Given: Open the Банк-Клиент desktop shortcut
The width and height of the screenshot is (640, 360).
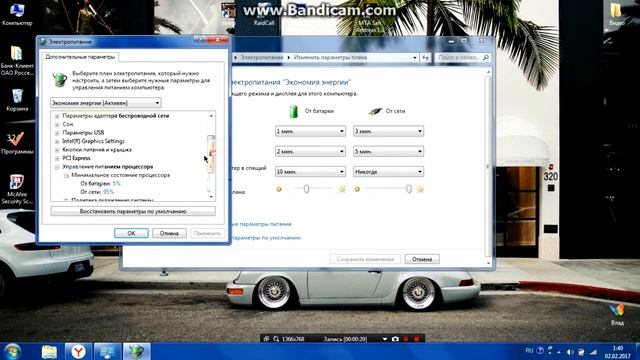Looking at the screenshot, I should [17, 60].
